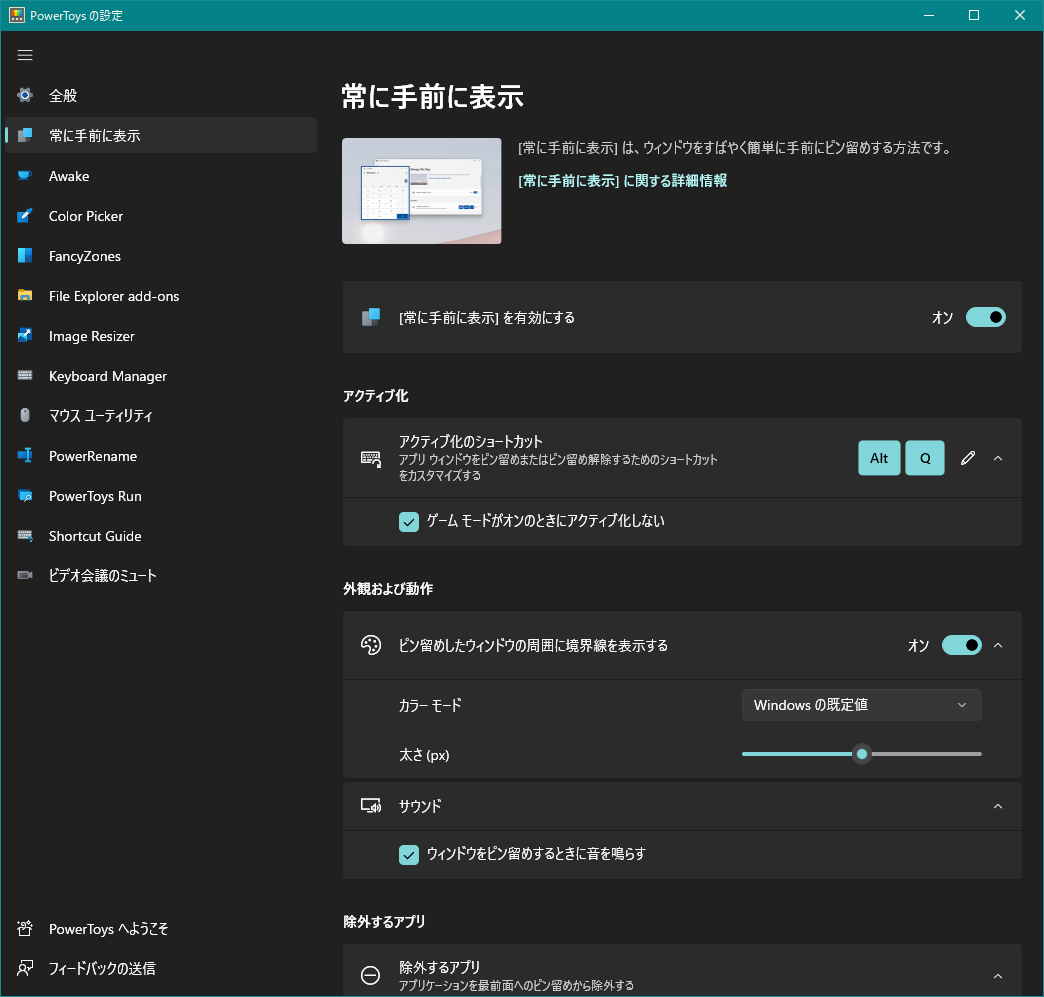Open the カラー モード dropdown
Image resolution: width=1044 pixels, height=997 pixels.
pyautogui.click(x=862, y=705)
